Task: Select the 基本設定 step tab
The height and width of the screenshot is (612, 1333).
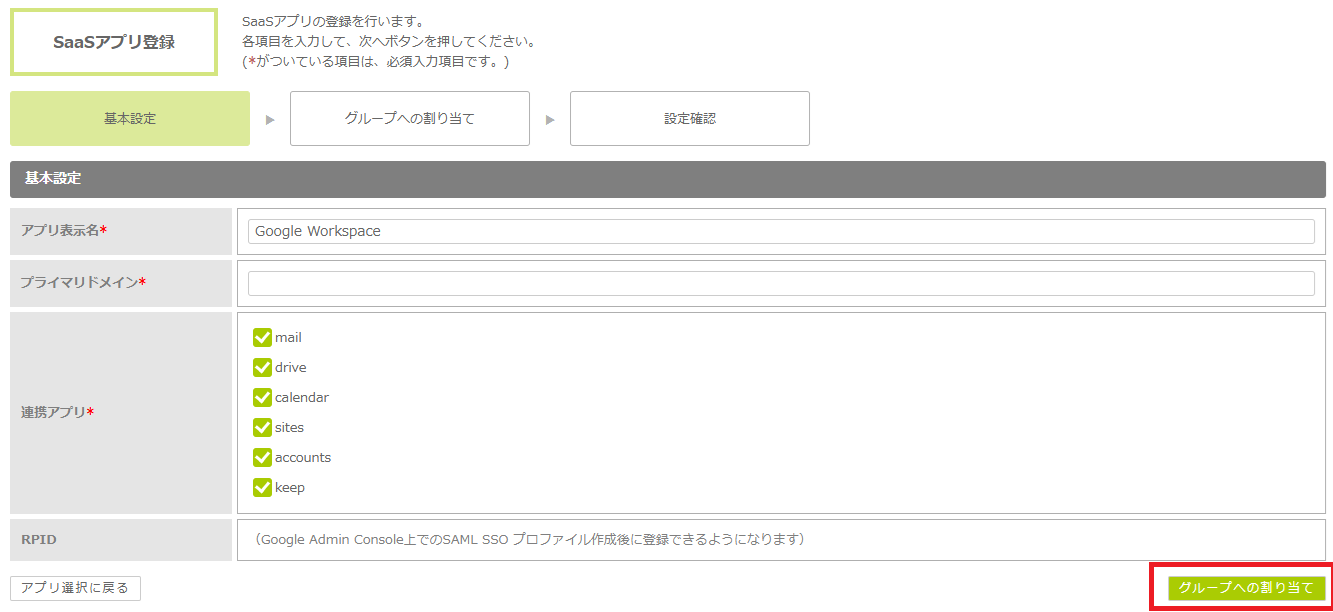Action: coord(130,118)
